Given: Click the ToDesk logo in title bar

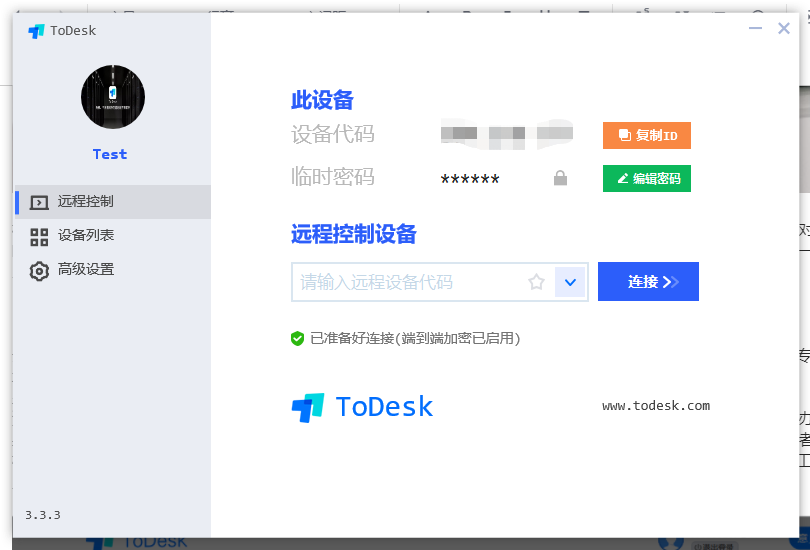Looking at the screenshot, I should [36, 31].
